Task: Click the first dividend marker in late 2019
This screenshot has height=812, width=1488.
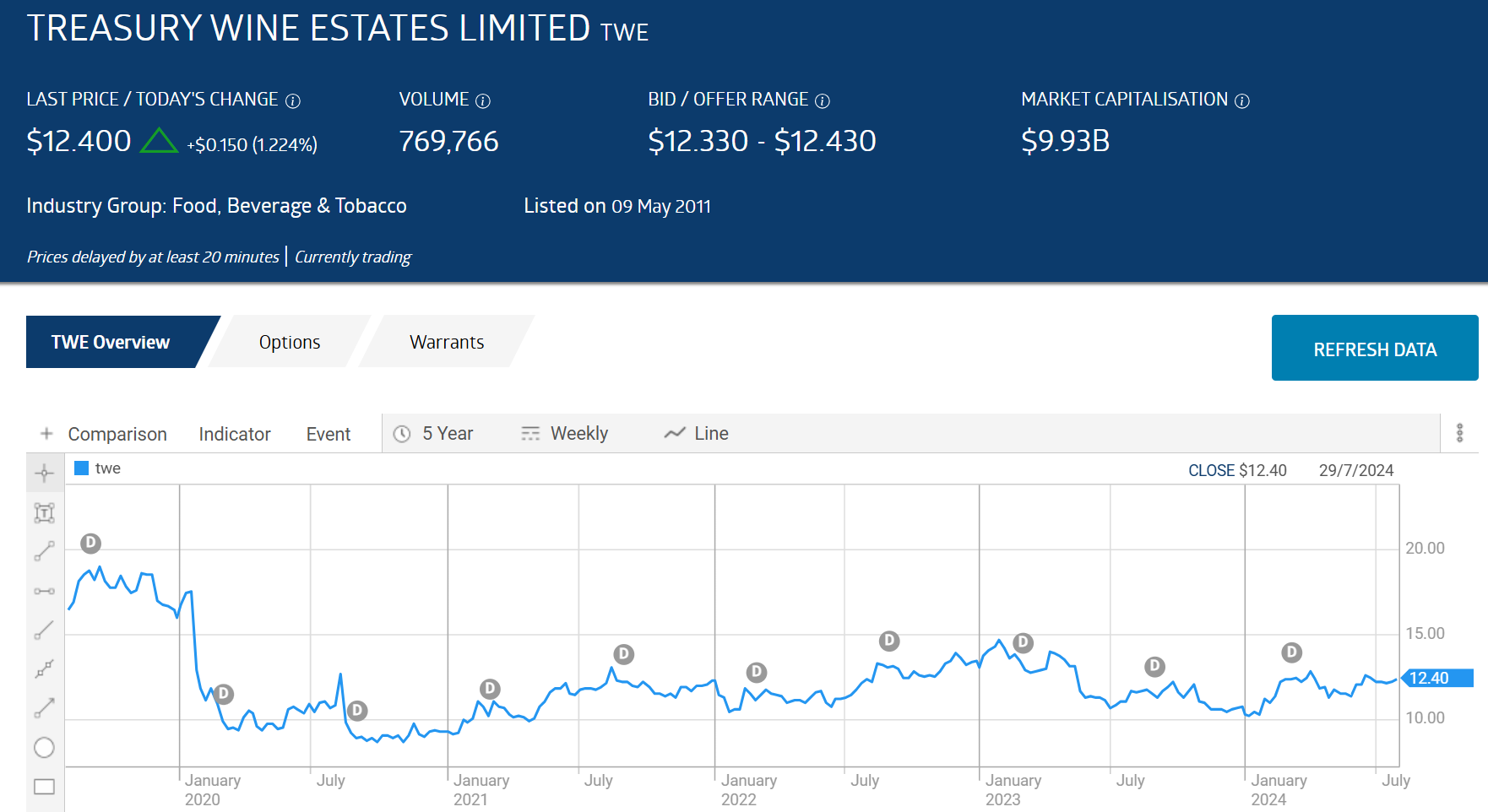Action: pos(91,543)
